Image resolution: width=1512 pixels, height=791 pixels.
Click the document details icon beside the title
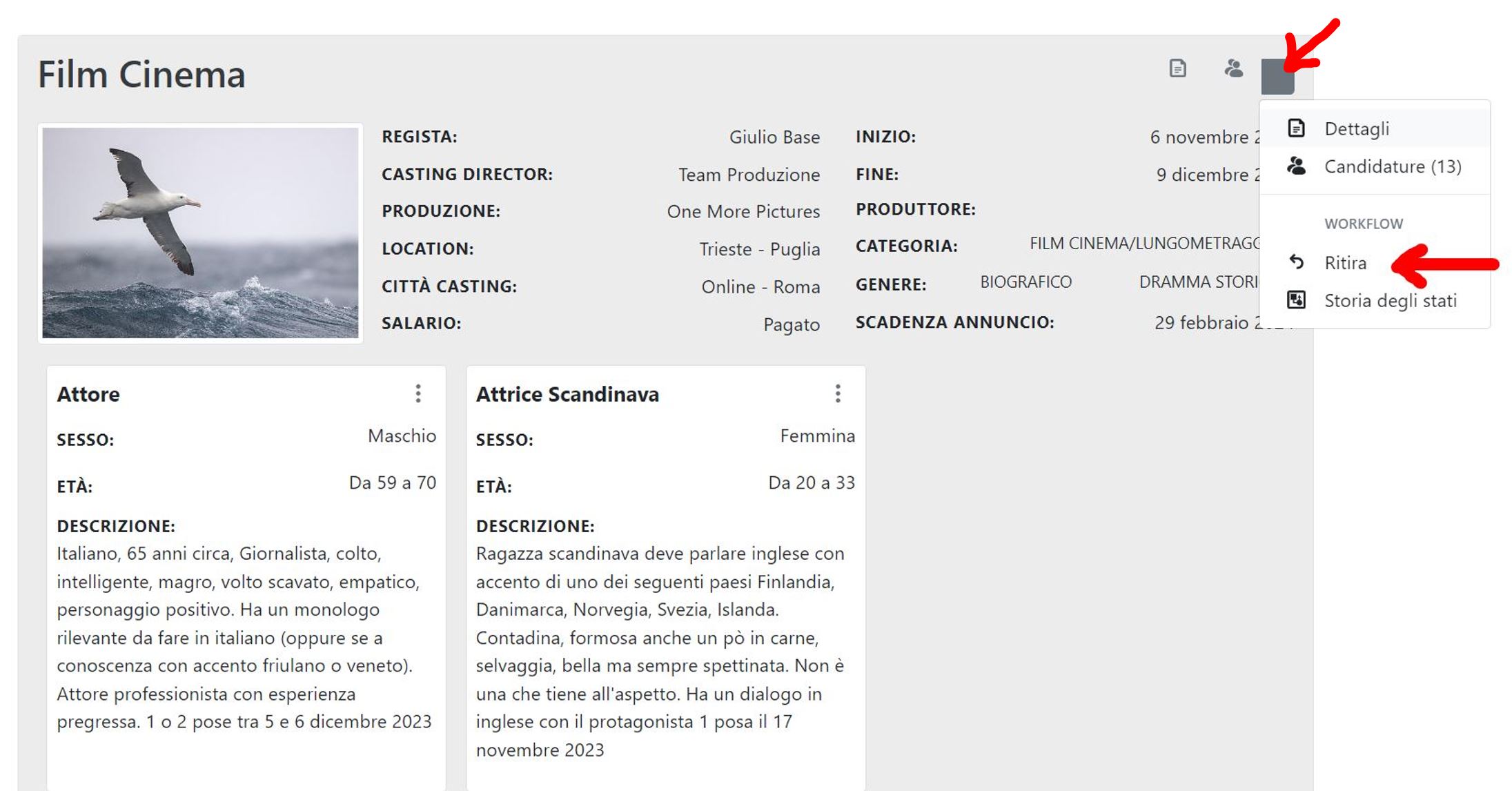[x=1177, y=68]
